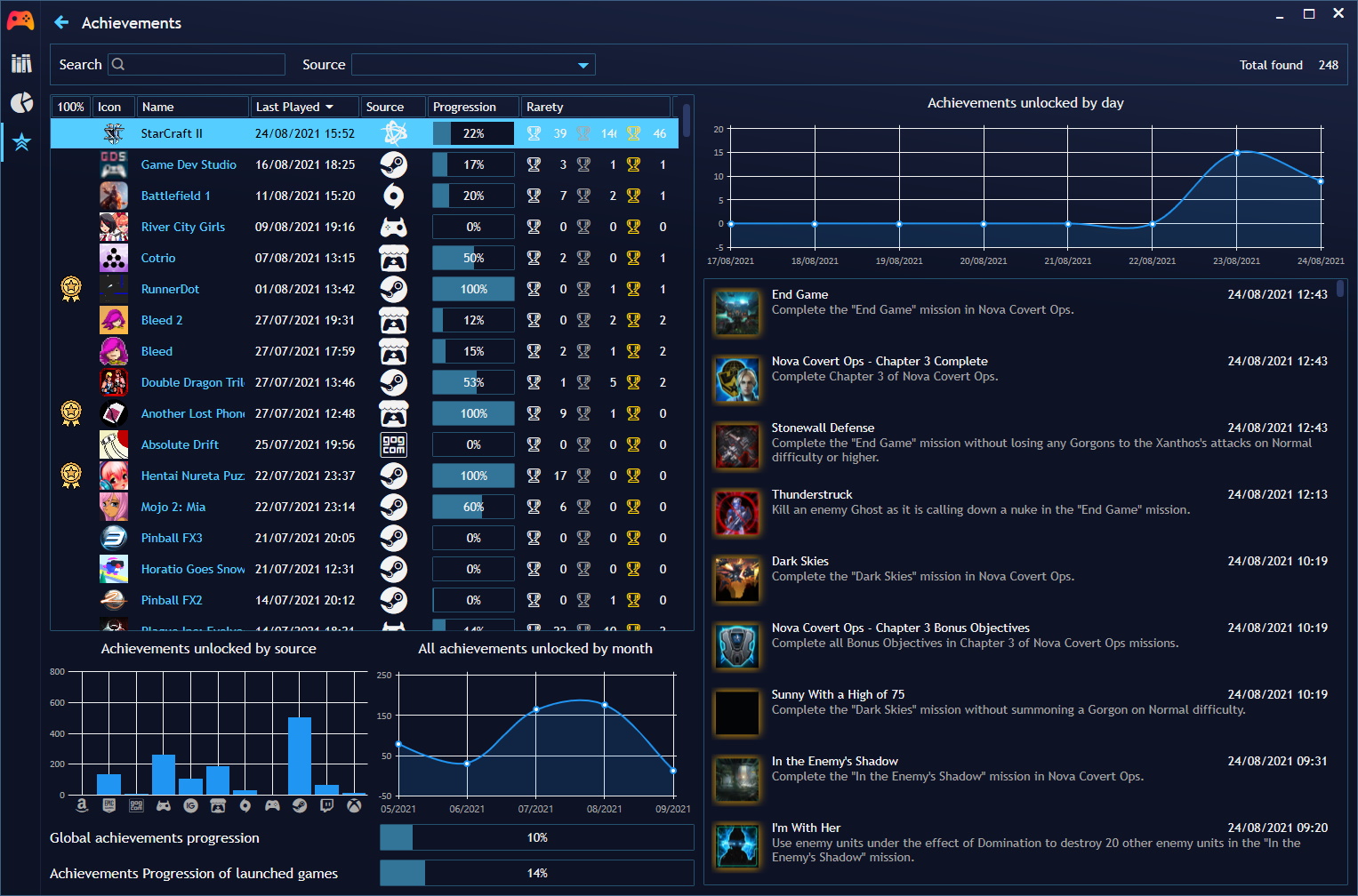This screenshot has width=1358, height=896.
Task: Click the games list vertical scrollbar
Action: tap(687, 120)
